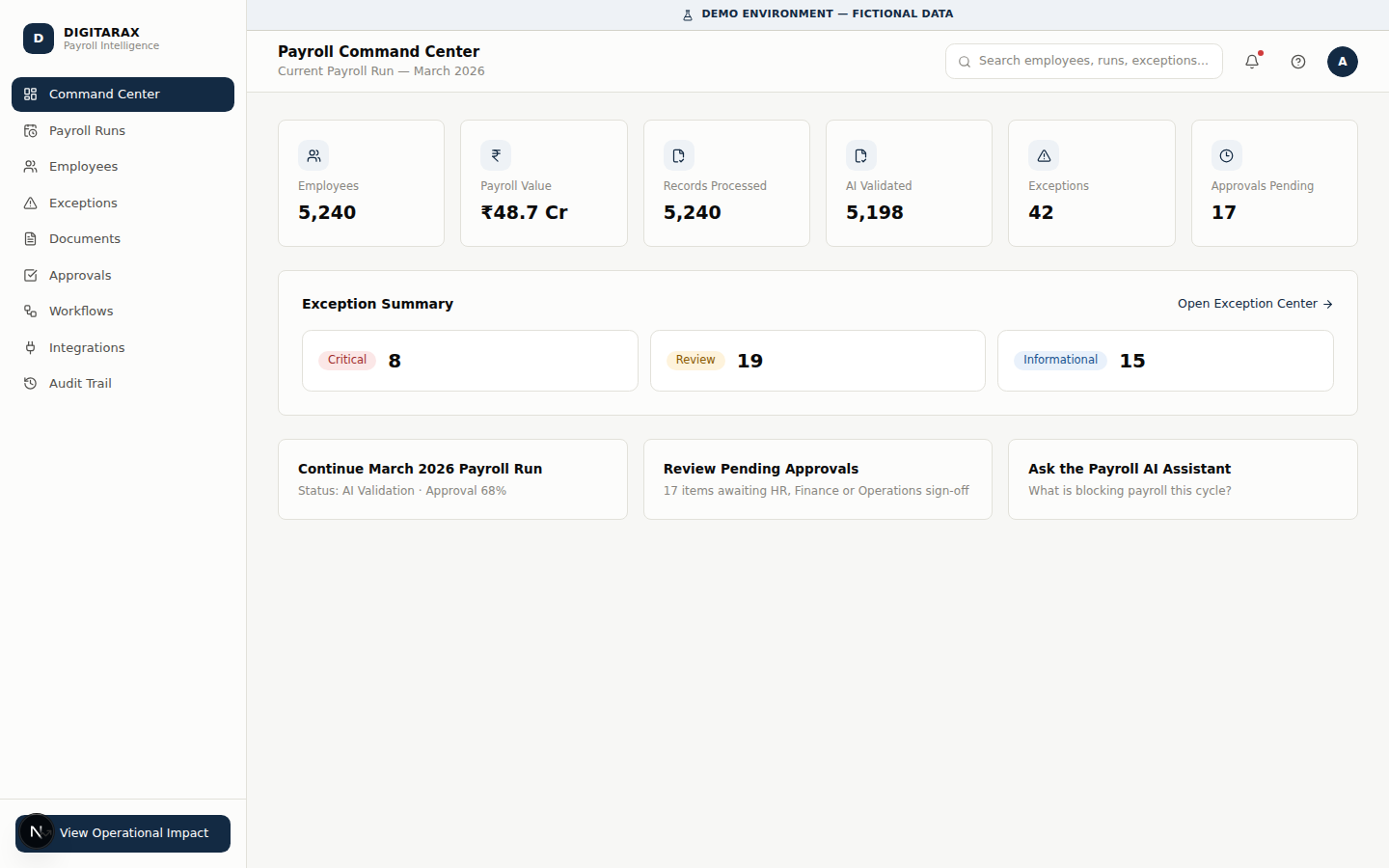Click the Exceptions count 42

tap(1041, 212)
